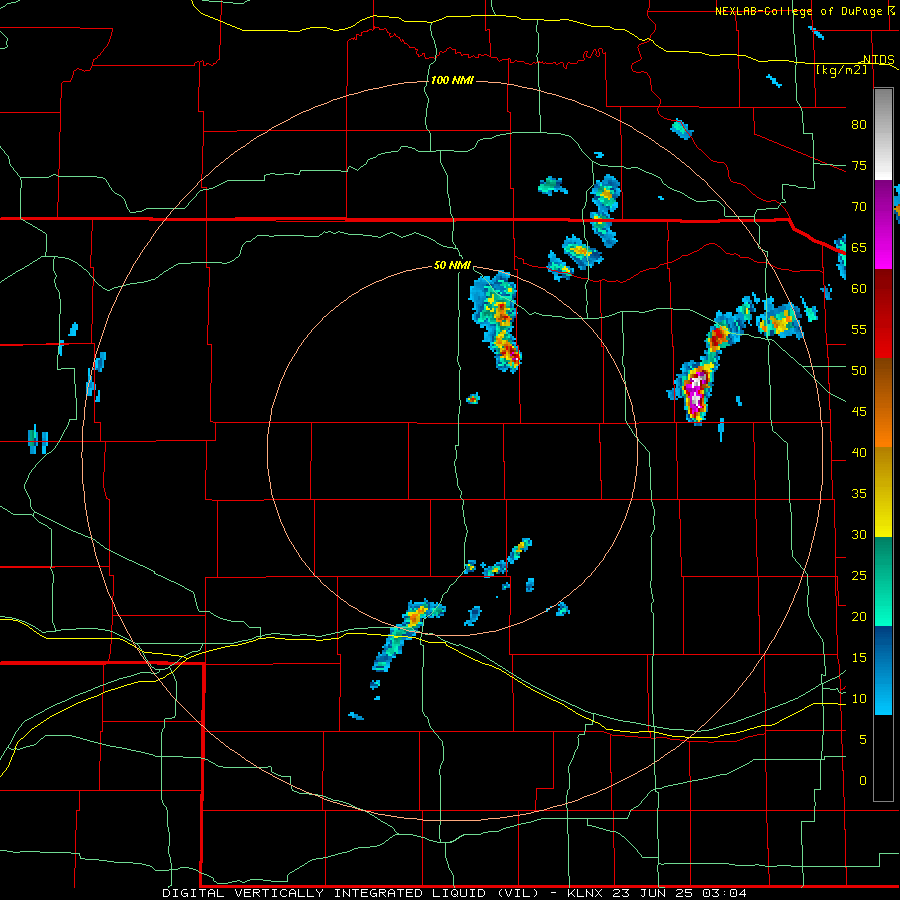Click the [kg/m2] units label

tap(841, 70)
